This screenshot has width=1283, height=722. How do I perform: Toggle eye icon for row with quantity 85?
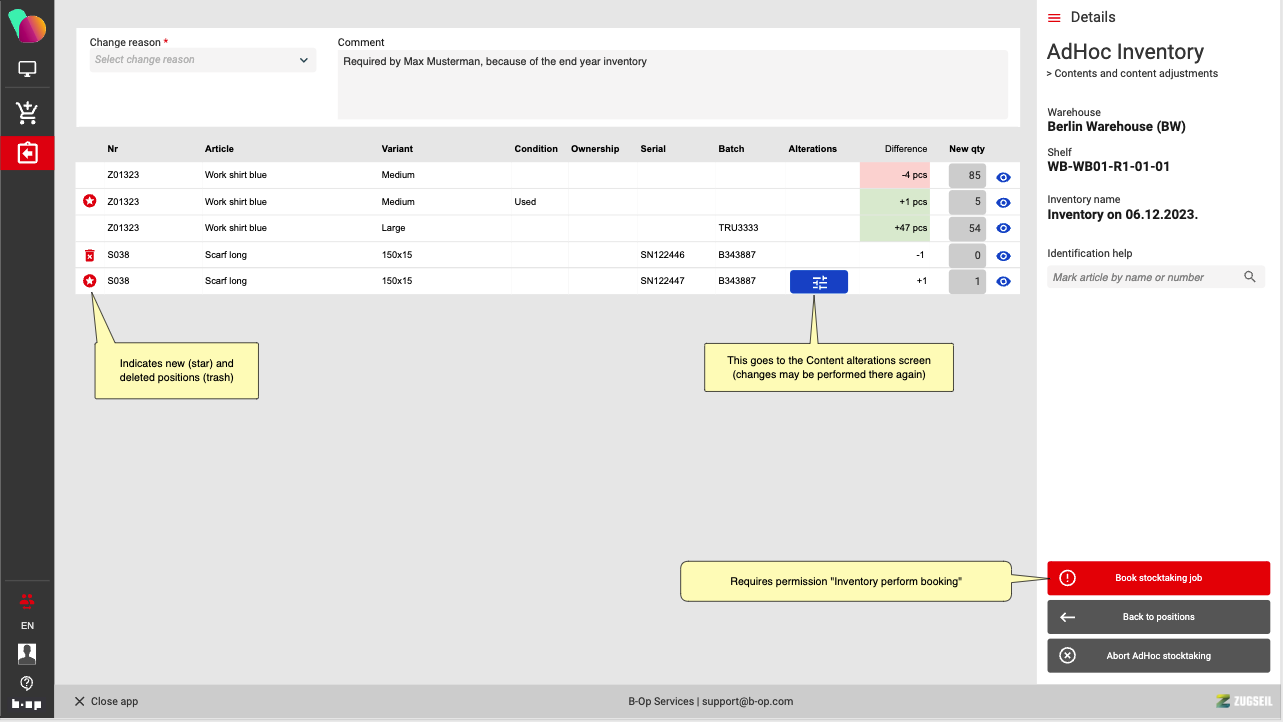point(1003,176)
